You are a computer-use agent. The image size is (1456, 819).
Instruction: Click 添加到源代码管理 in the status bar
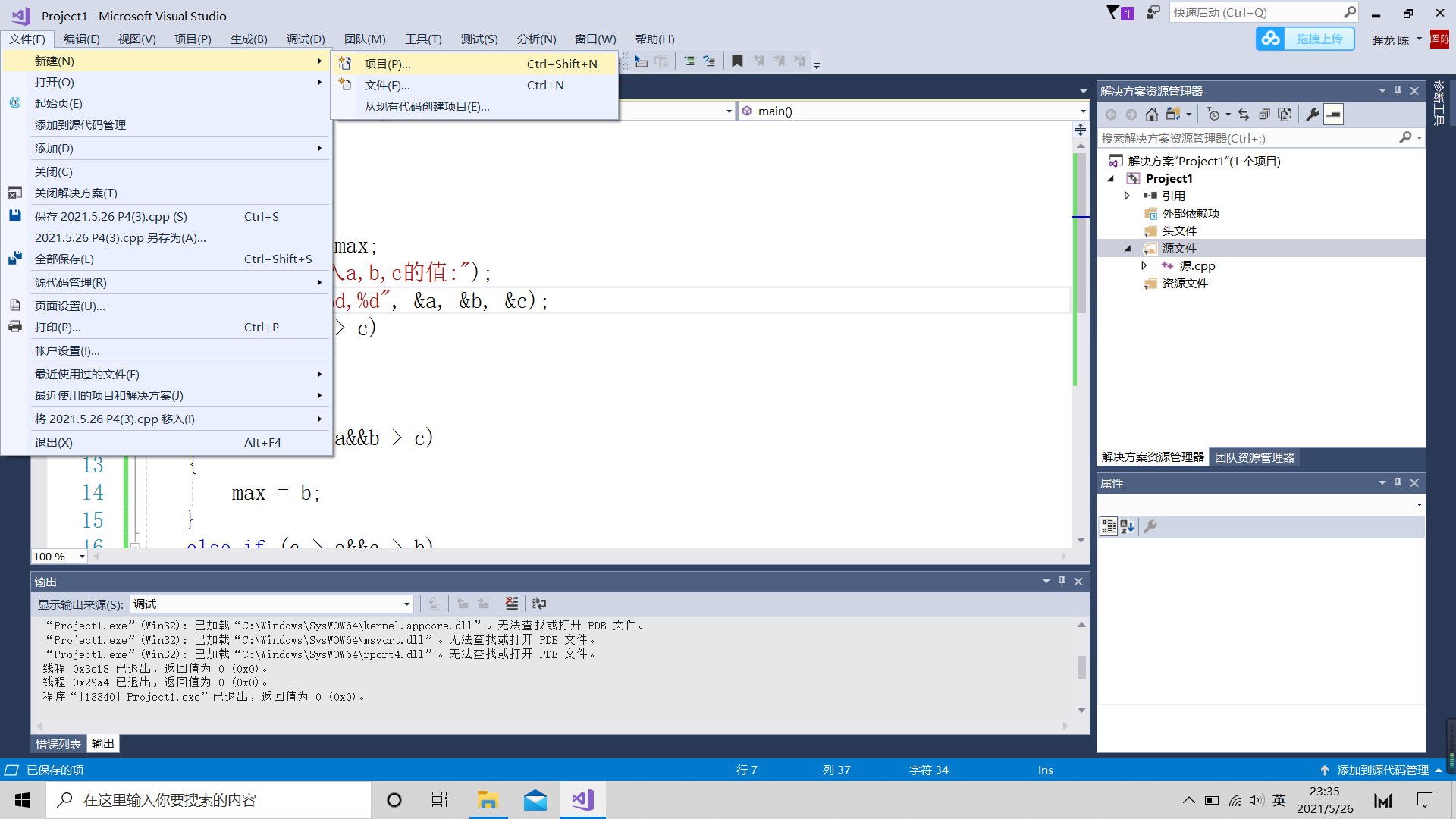[1382, 770]
